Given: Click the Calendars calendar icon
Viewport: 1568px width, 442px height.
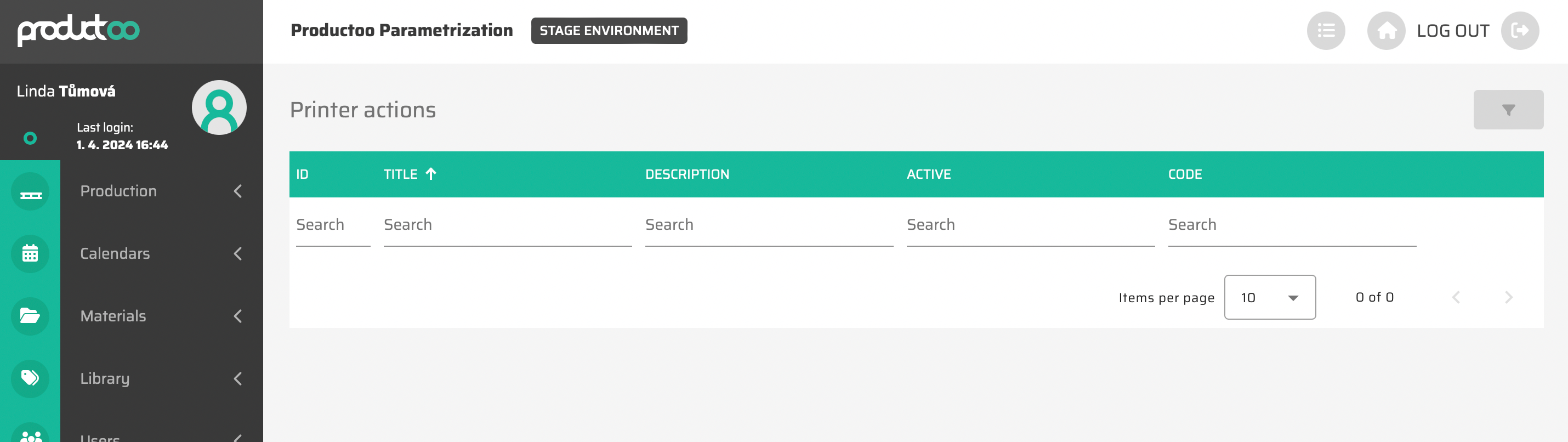Looking at the screenshot, I should pyautogui.click(x=30, y=254).
